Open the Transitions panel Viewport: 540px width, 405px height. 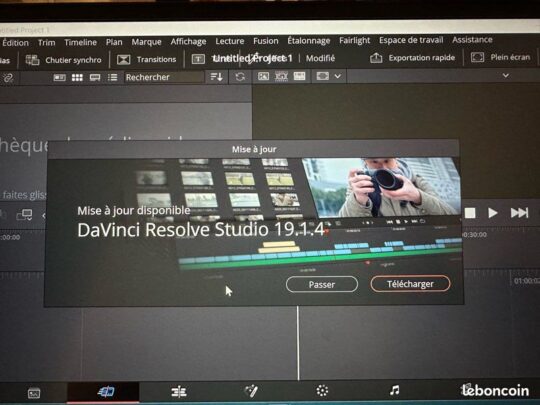[146, 59]
